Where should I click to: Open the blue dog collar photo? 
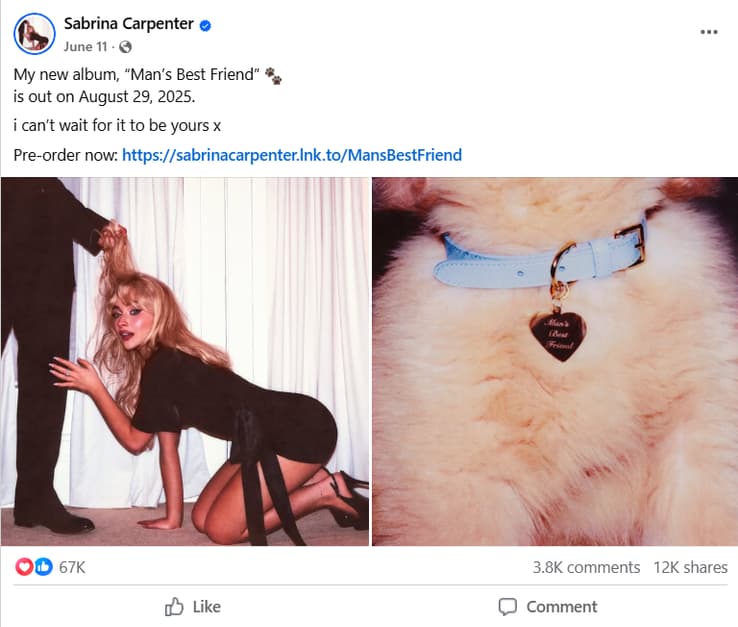(x=554, y=361)
